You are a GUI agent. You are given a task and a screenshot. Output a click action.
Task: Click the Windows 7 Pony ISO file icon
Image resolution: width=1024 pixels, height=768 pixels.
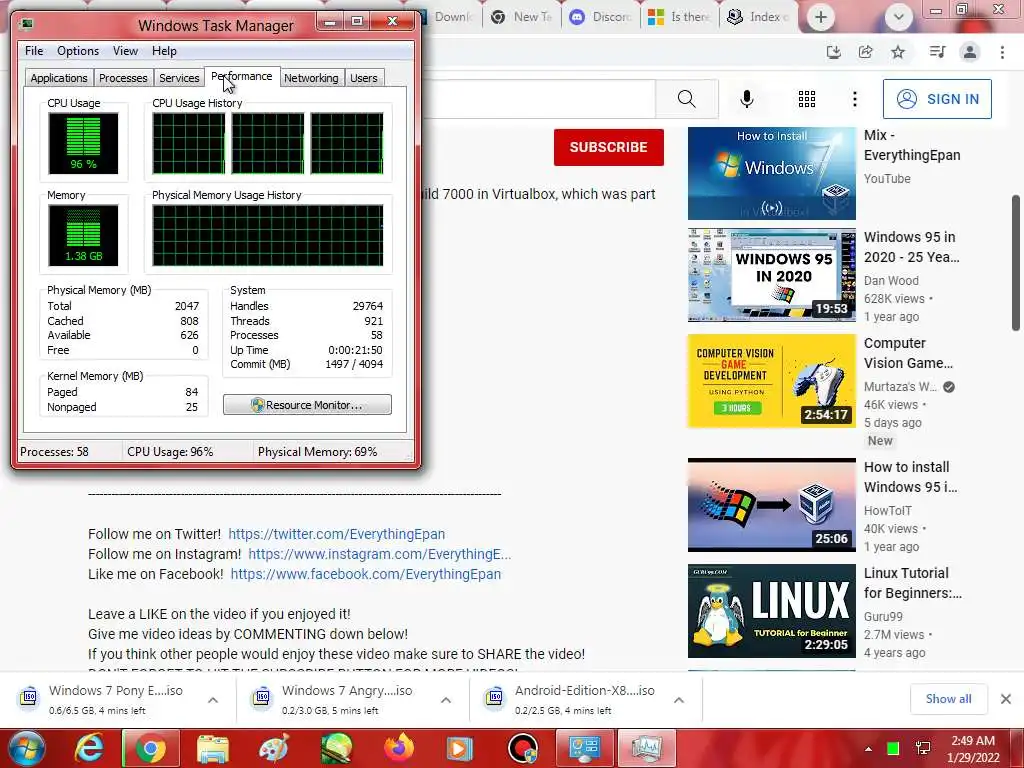pyautogui.click(x=29, y=697)
